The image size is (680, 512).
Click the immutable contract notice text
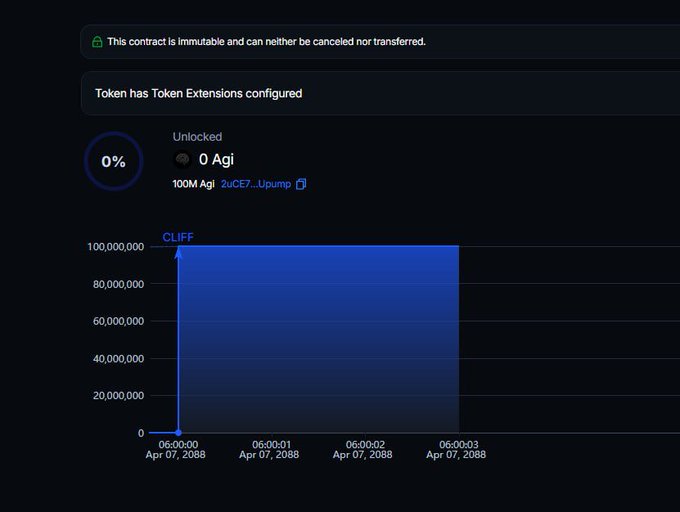266,42
